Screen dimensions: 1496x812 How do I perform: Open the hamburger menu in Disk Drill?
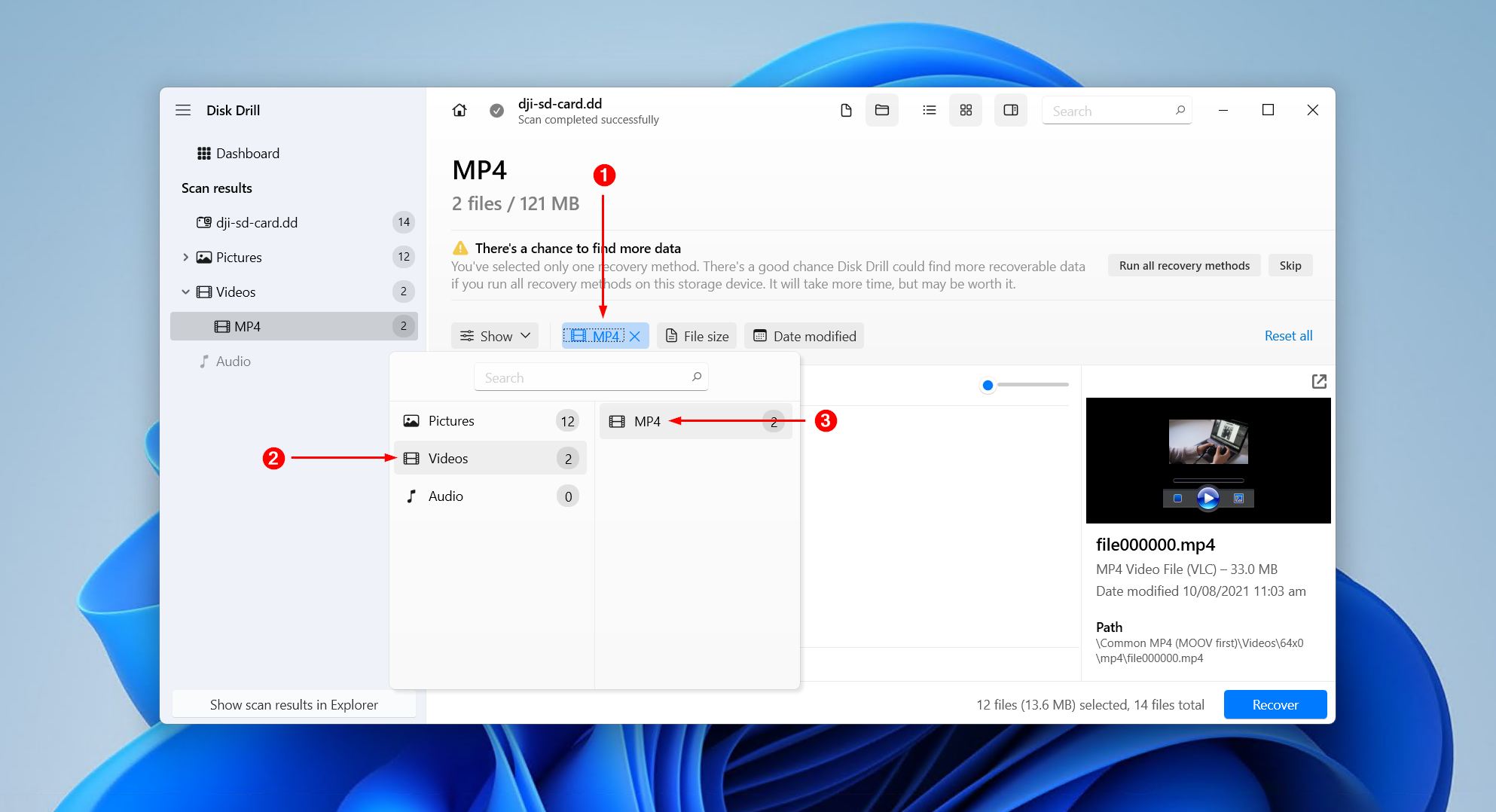[x=183, y=110]
